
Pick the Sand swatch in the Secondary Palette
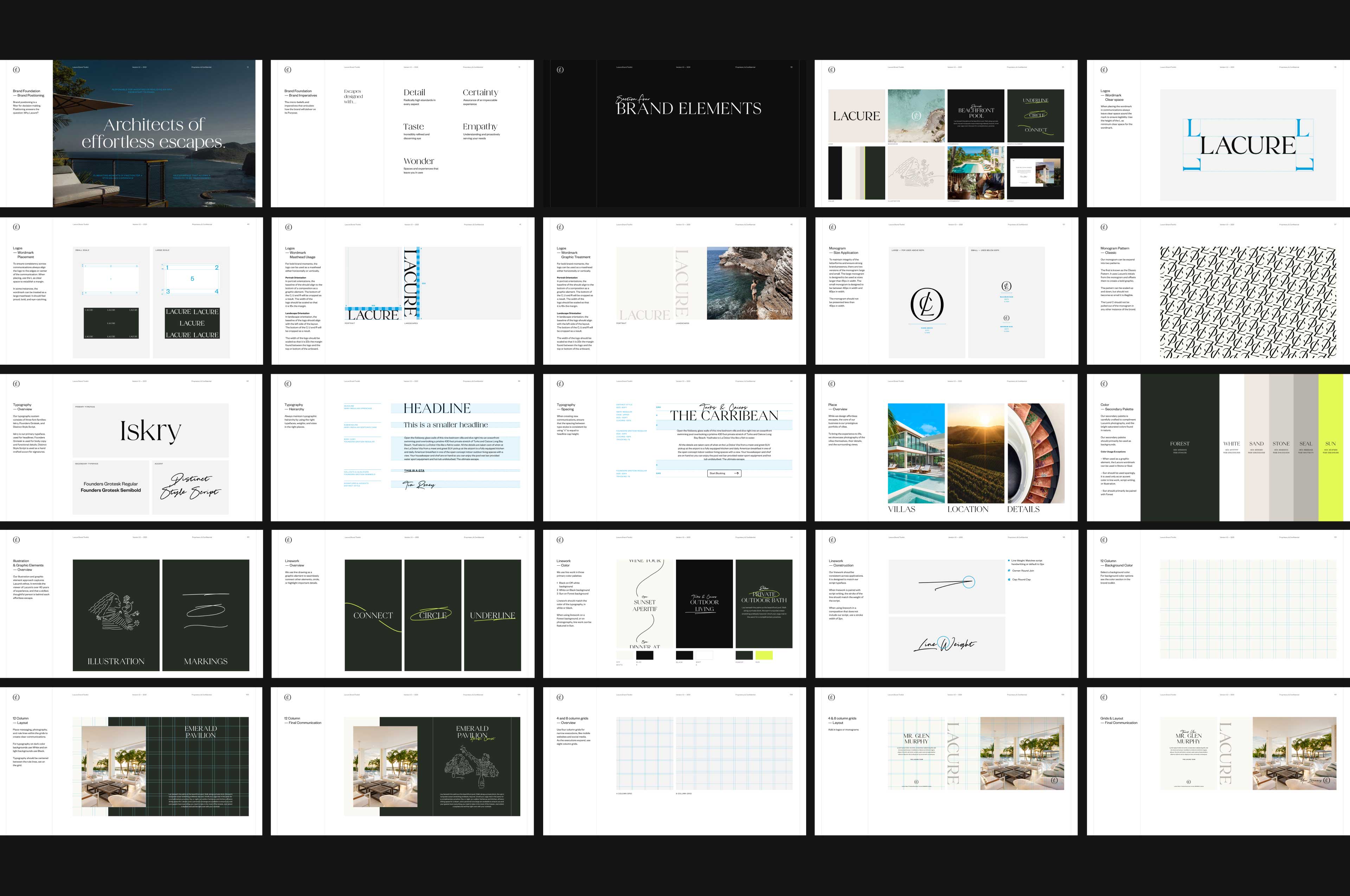coord(1256,447)
